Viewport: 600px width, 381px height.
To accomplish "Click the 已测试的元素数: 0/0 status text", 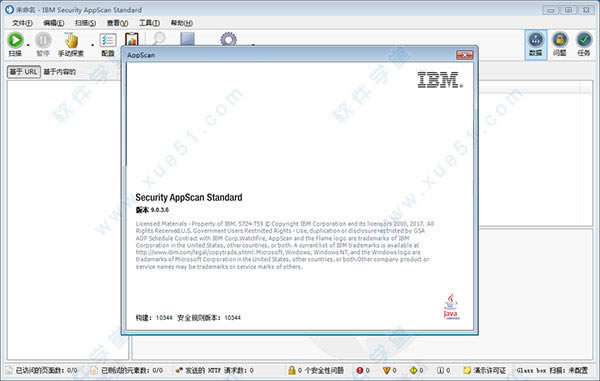I will coord(132,370).
